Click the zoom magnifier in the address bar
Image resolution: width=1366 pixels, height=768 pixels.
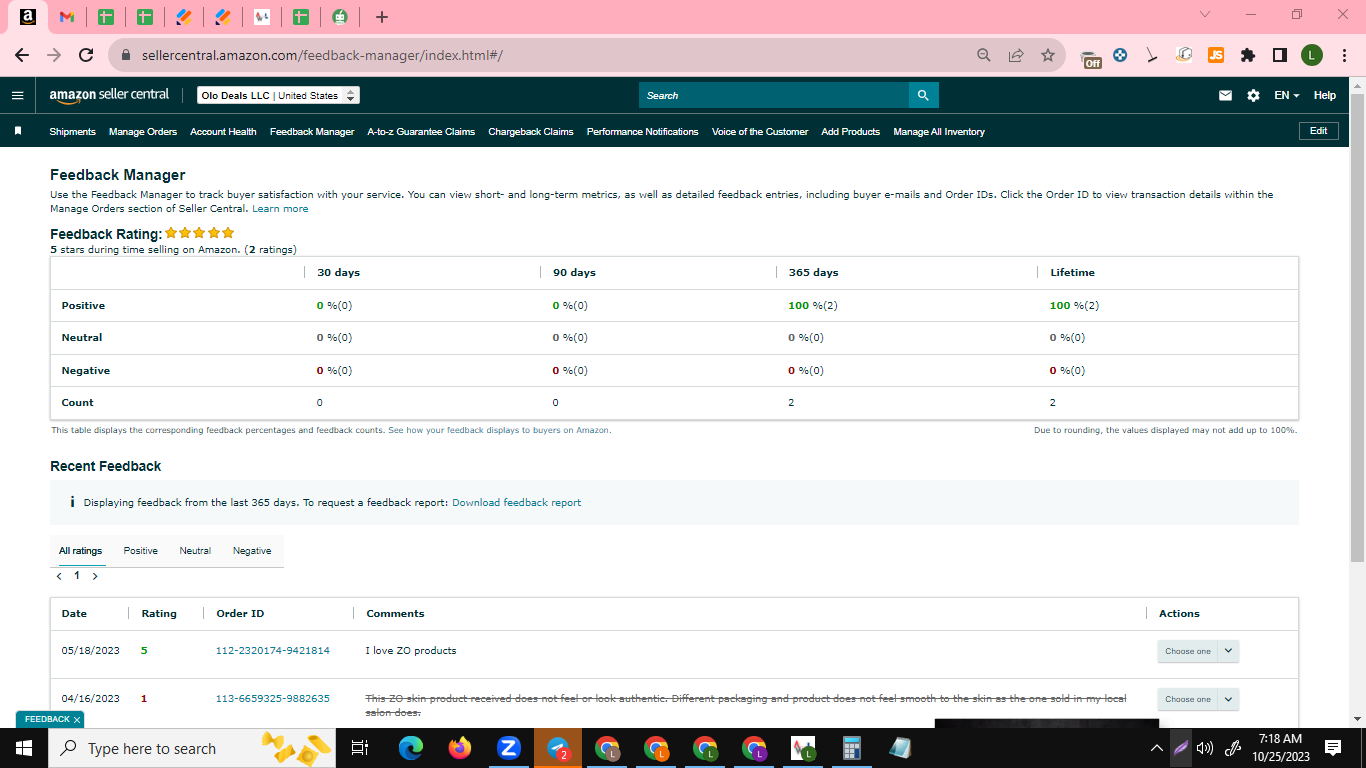click(984, 55)
